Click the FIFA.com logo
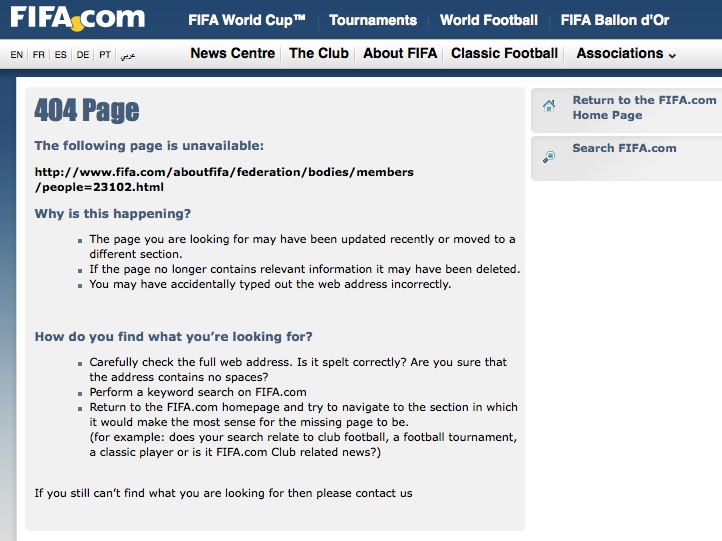The height and width of the screenshot is (541, 722). point(77,18)
